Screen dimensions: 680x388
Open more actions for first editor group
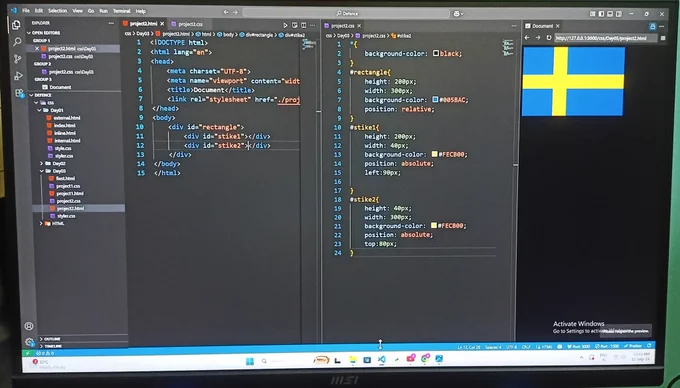[313, 25]
